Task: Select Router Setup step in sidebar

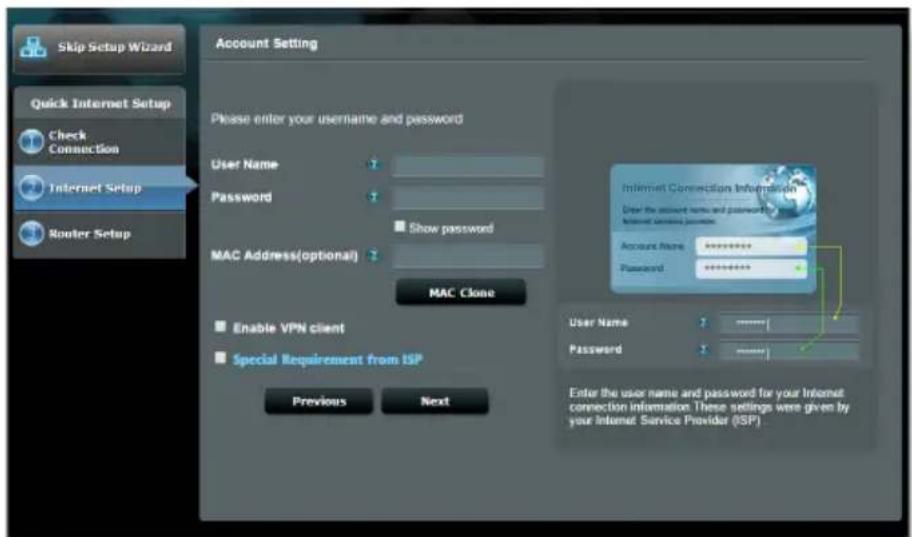Action: point(99,234)
